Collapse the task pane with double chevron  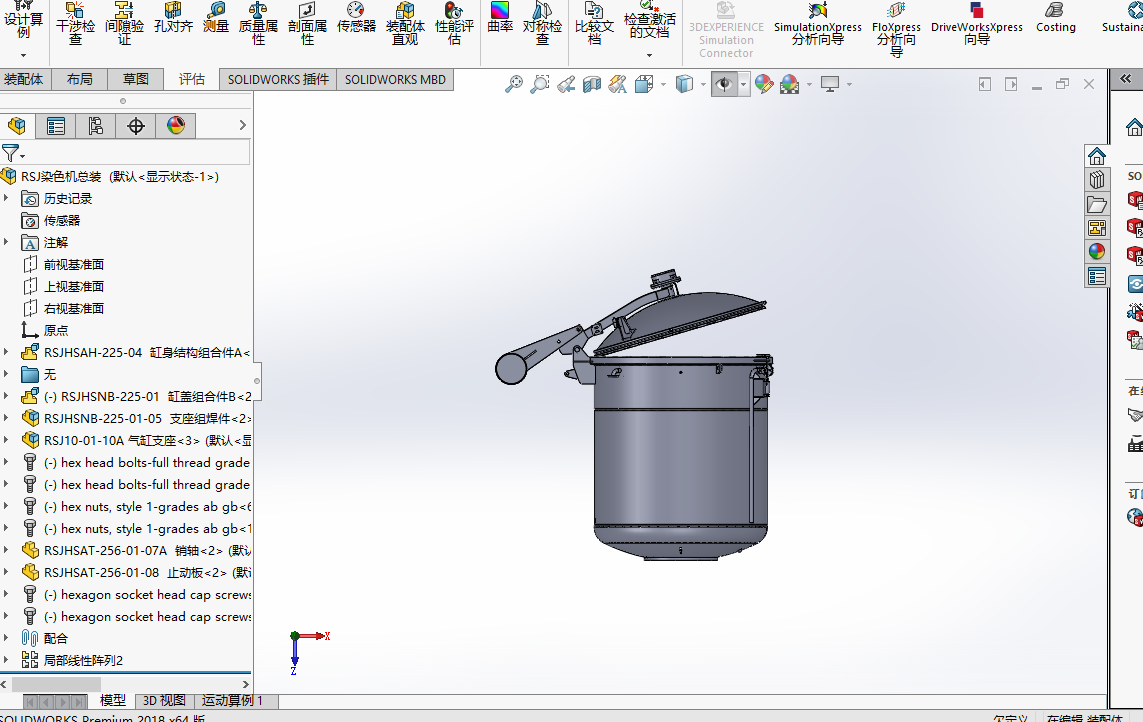coord(1126,79)
